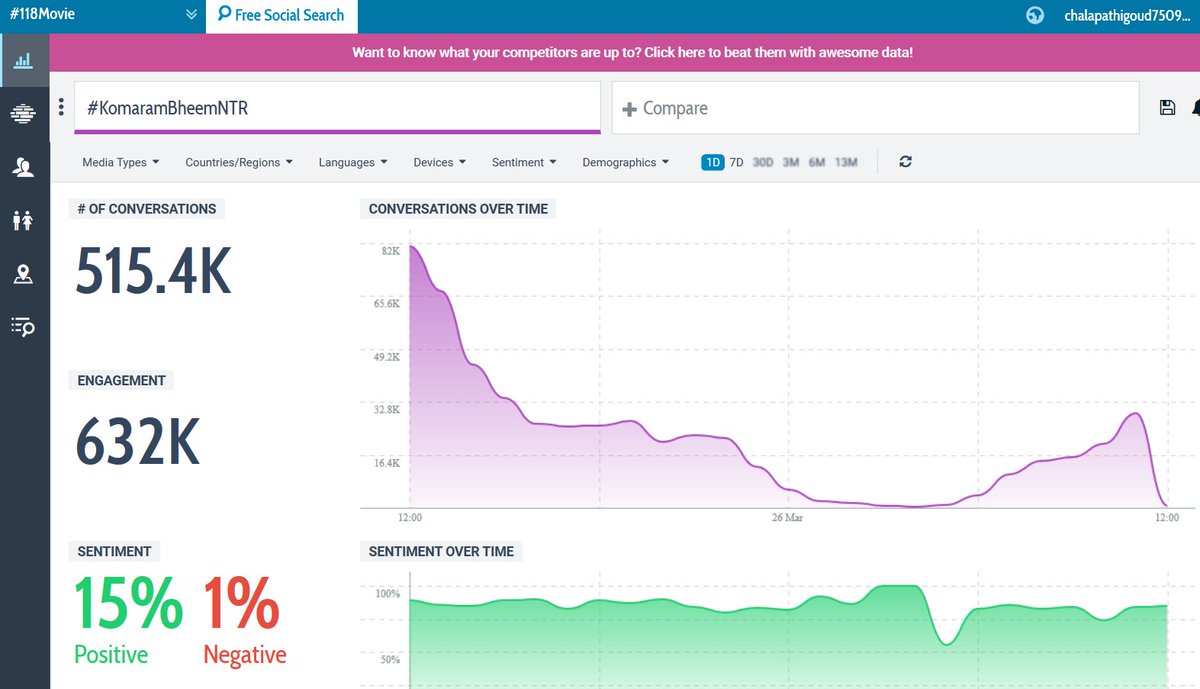Viewport: 1200px width, 689px height.
Task: Open the conversations stream sidebar icon
Action: [x=23, y=113]
